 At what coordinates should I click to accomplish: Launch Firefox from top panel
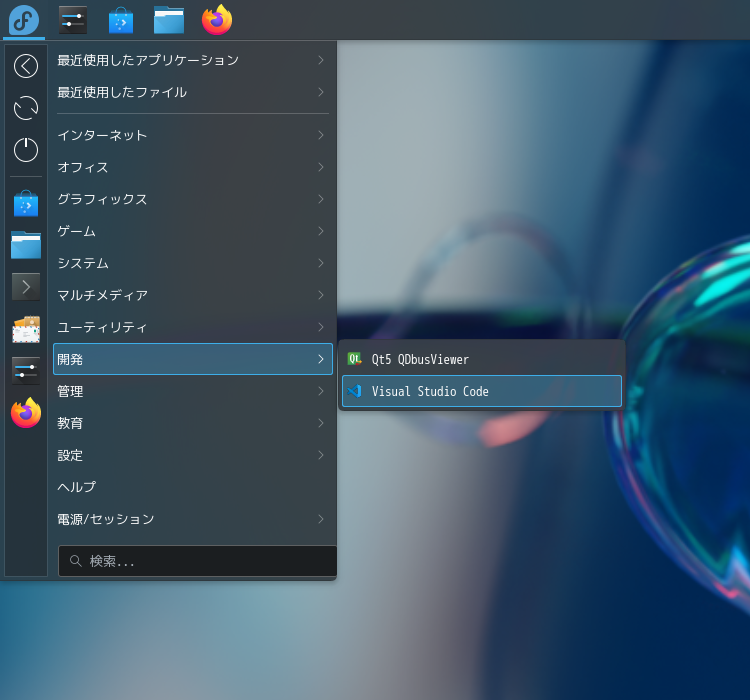[217, 20]
